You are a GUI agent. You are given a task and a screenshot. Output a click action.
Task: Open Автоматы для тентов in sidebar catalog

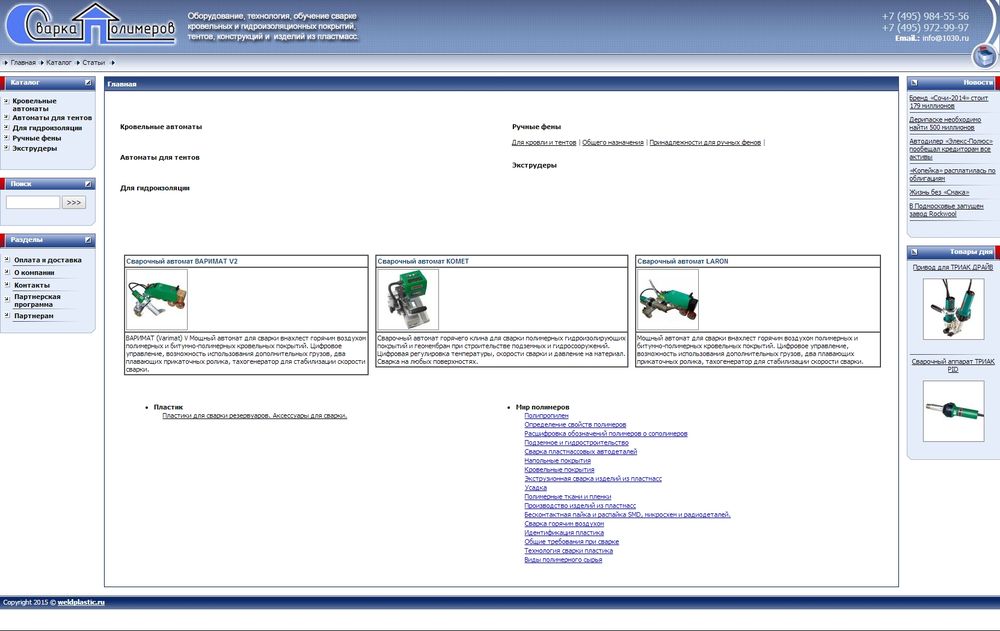click(52, 117)
